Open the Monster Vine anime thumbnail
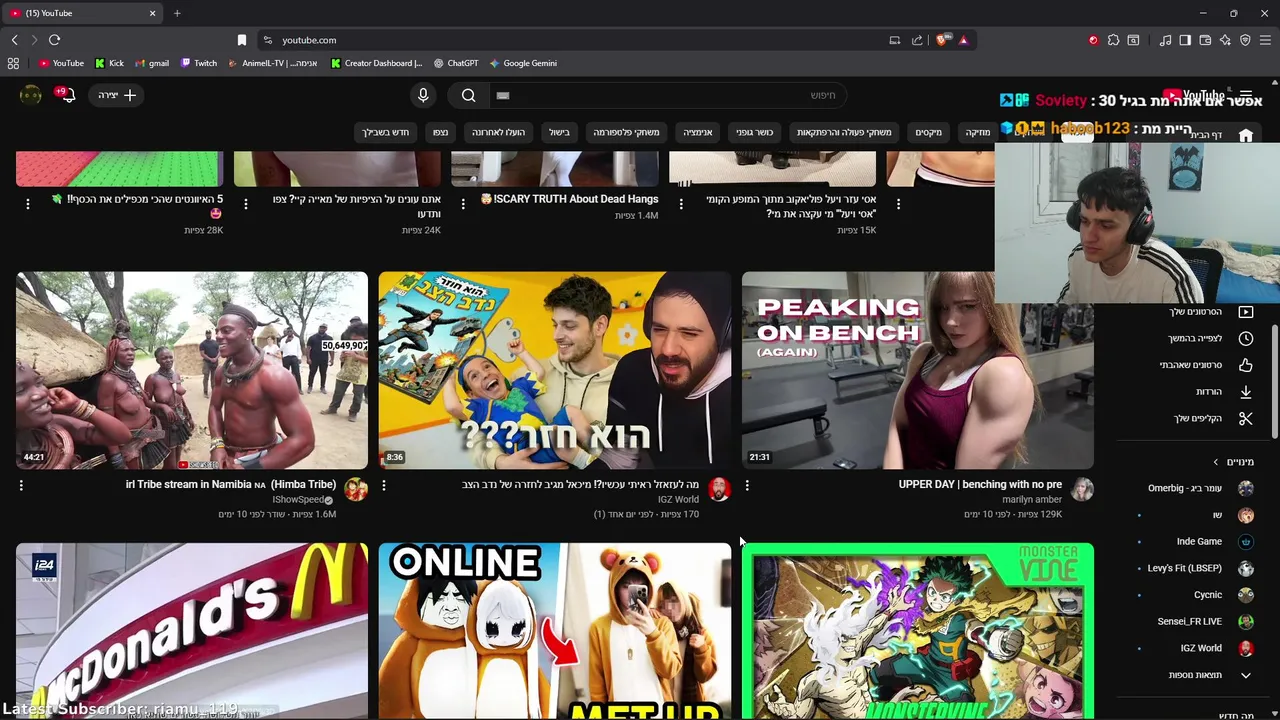This screenshot has width=1280, height=720. click(x=918, y=630)
